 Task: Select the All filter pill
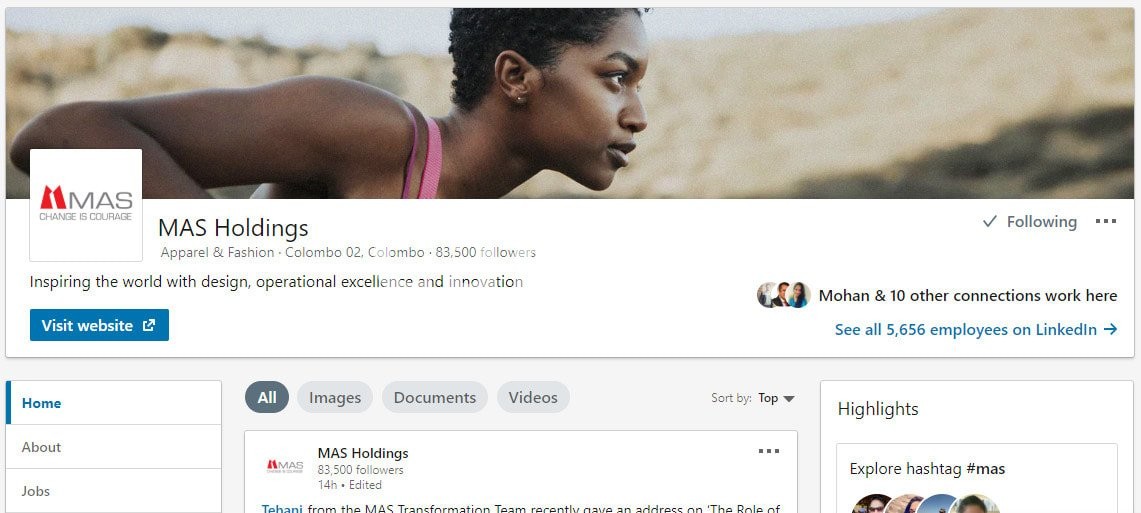267,397
